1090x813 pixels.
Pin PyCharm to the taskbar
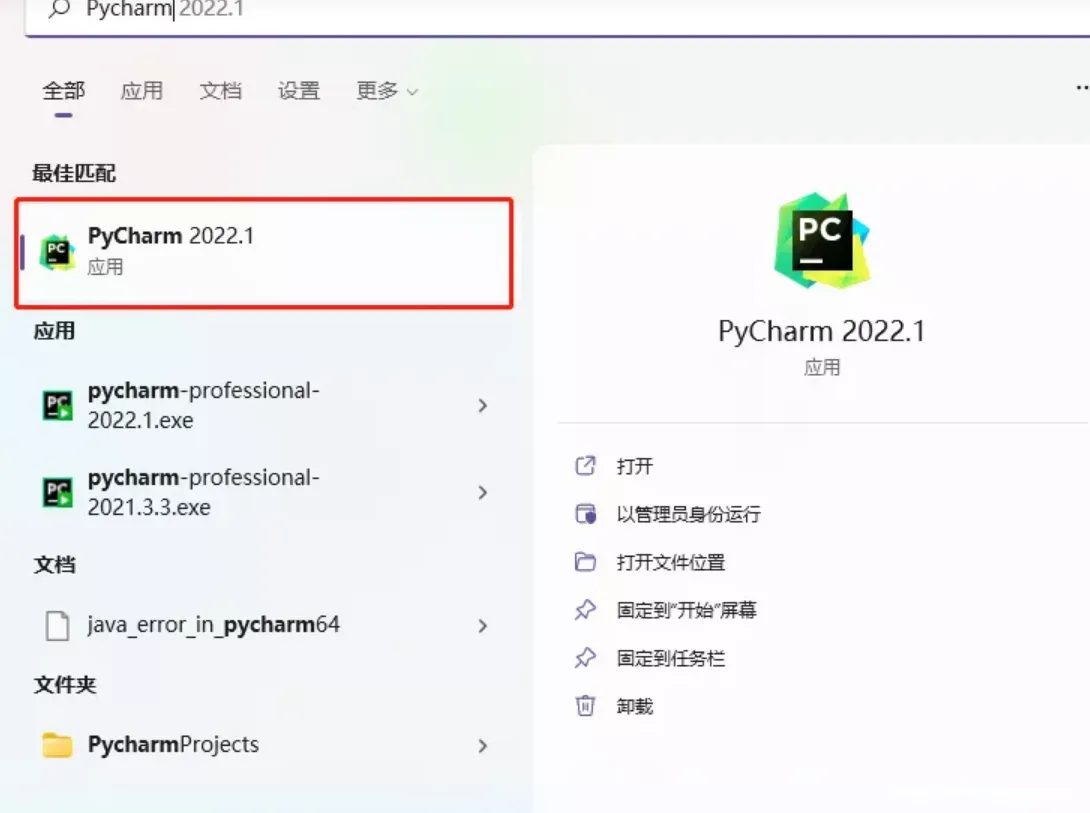coord(663,658)
